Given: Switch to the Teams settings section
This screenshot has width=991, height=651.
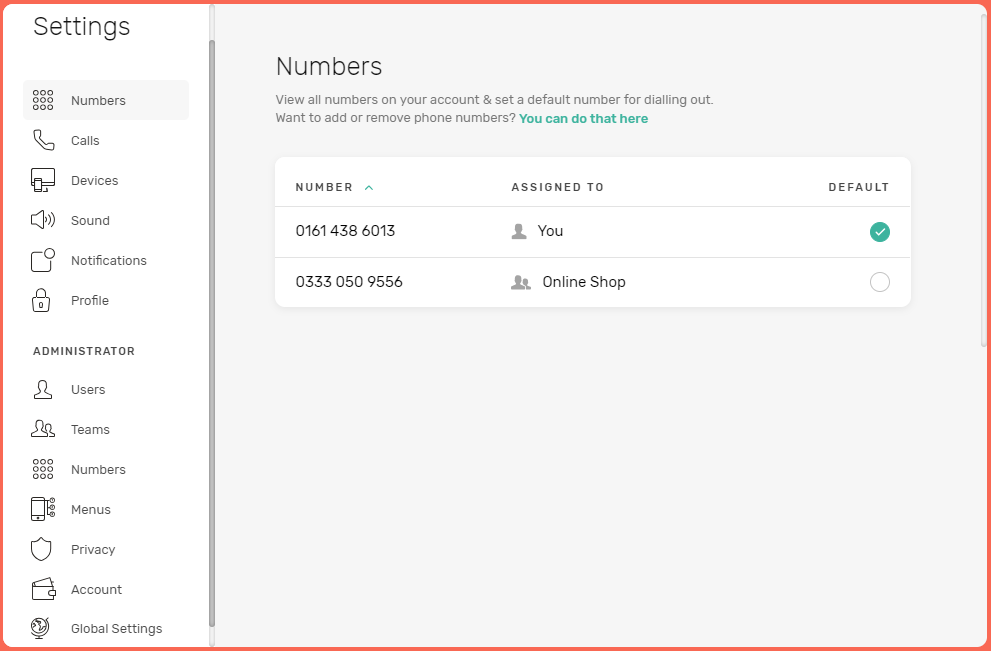Looking at the screenshot, I should (x=42, y=429).
